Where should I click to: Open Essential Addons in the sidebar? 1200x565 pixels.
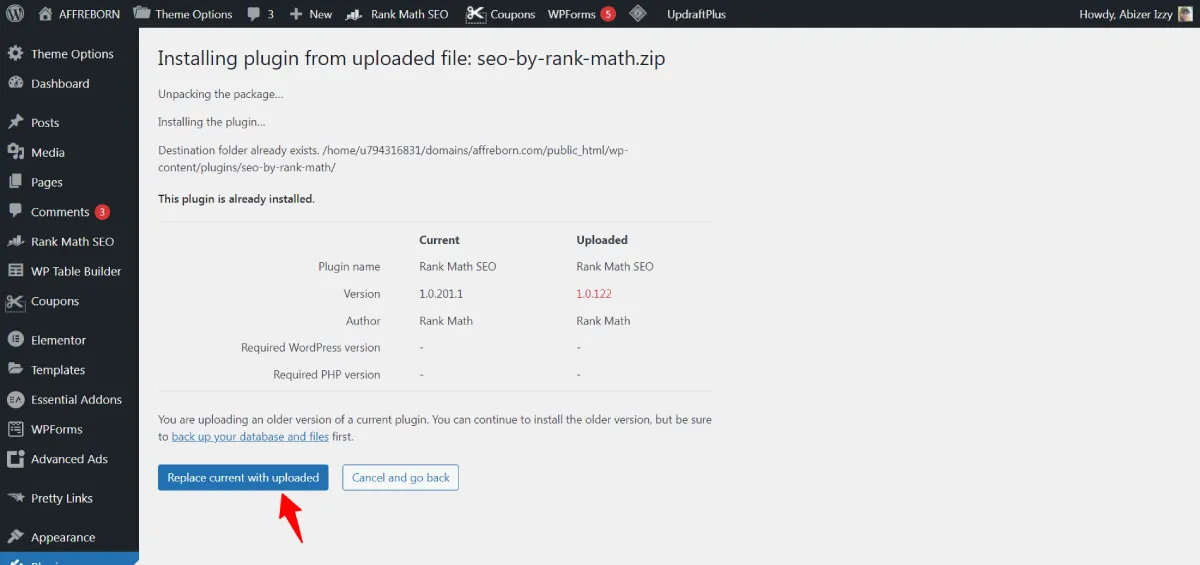coord(76,400)
